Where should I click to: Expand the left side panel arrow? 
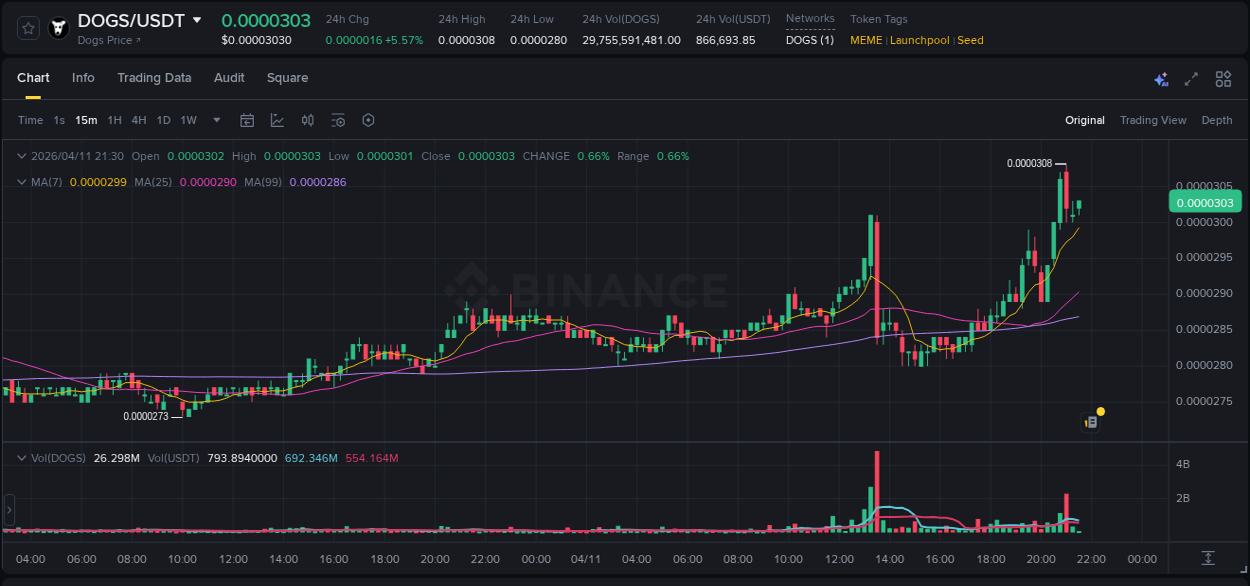pos(9,509)
